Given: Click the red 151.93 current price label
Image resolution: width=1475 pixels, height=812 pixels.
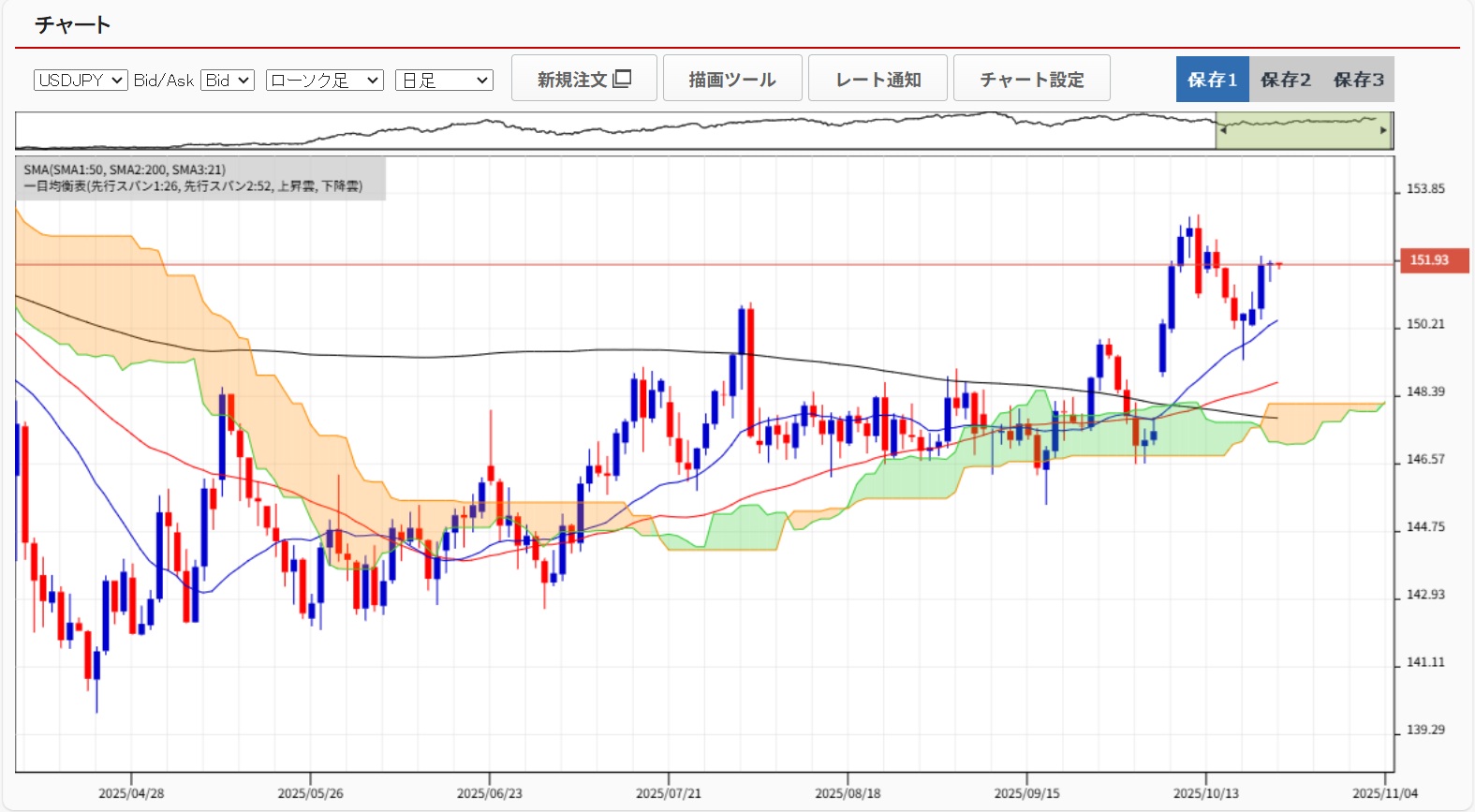Looking at the screenshot, I should coord(1428,260).
